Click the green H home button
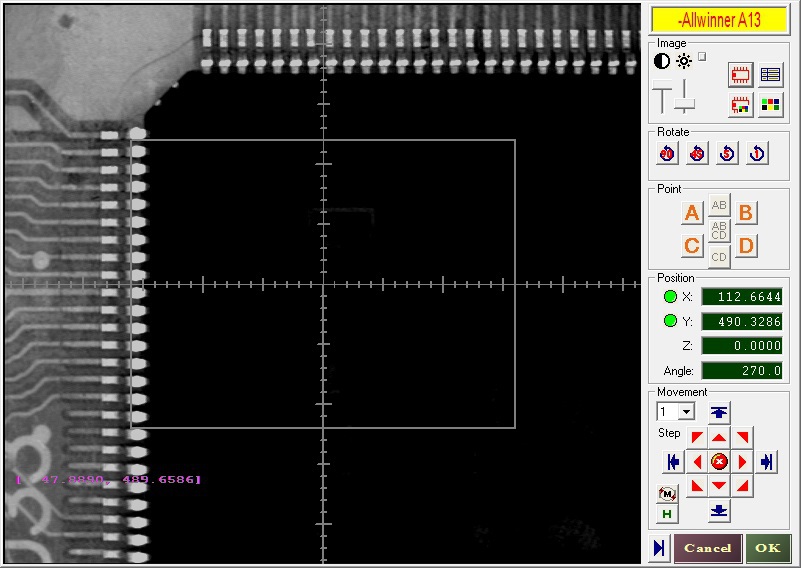This screenshot has height=568, width=801. coord(667,514)
